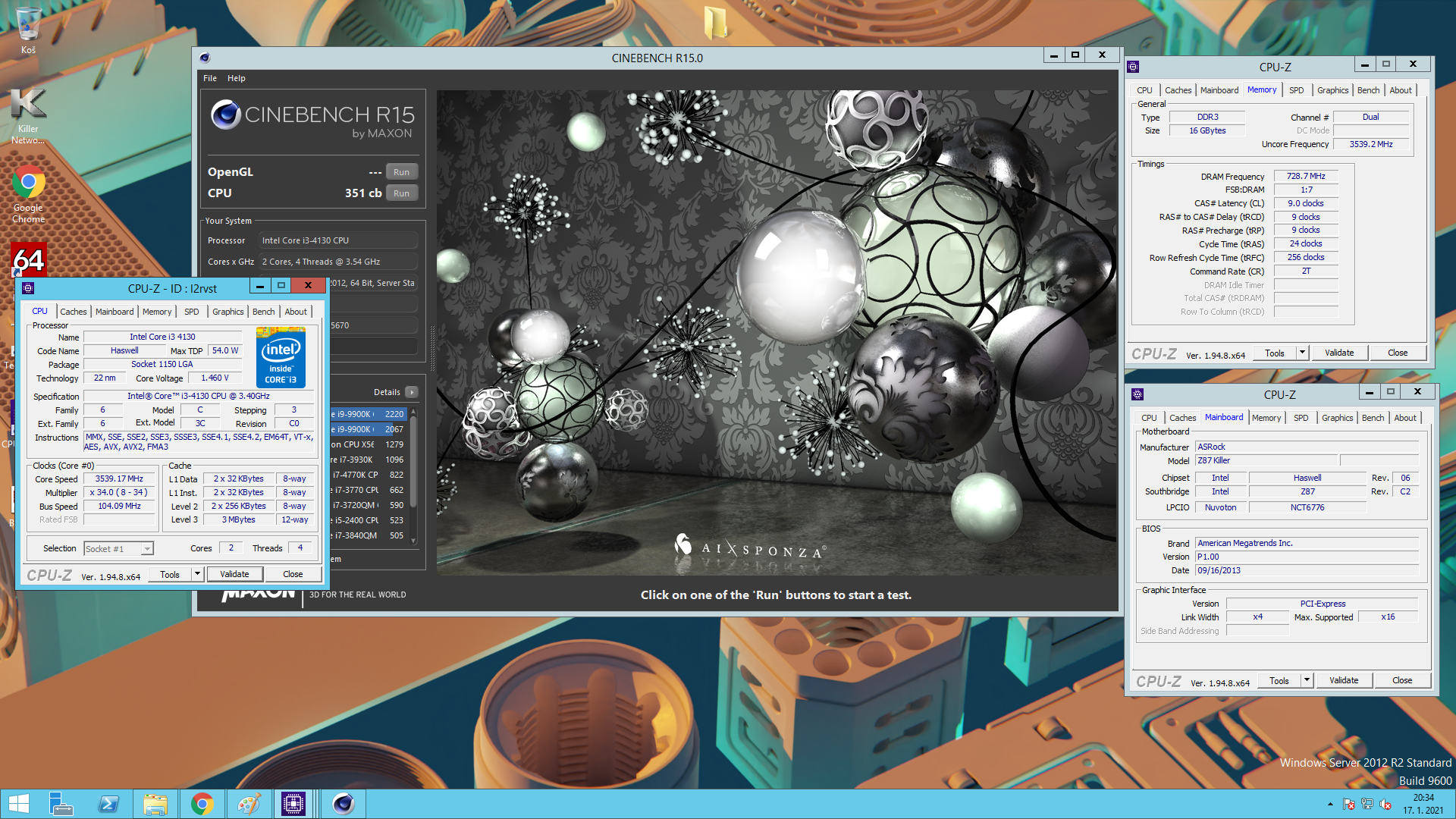The width and height of the screenshot is (1456, 819).
Task: Click the CPU-Z Memory window title icon
Action: (1133, 67)
